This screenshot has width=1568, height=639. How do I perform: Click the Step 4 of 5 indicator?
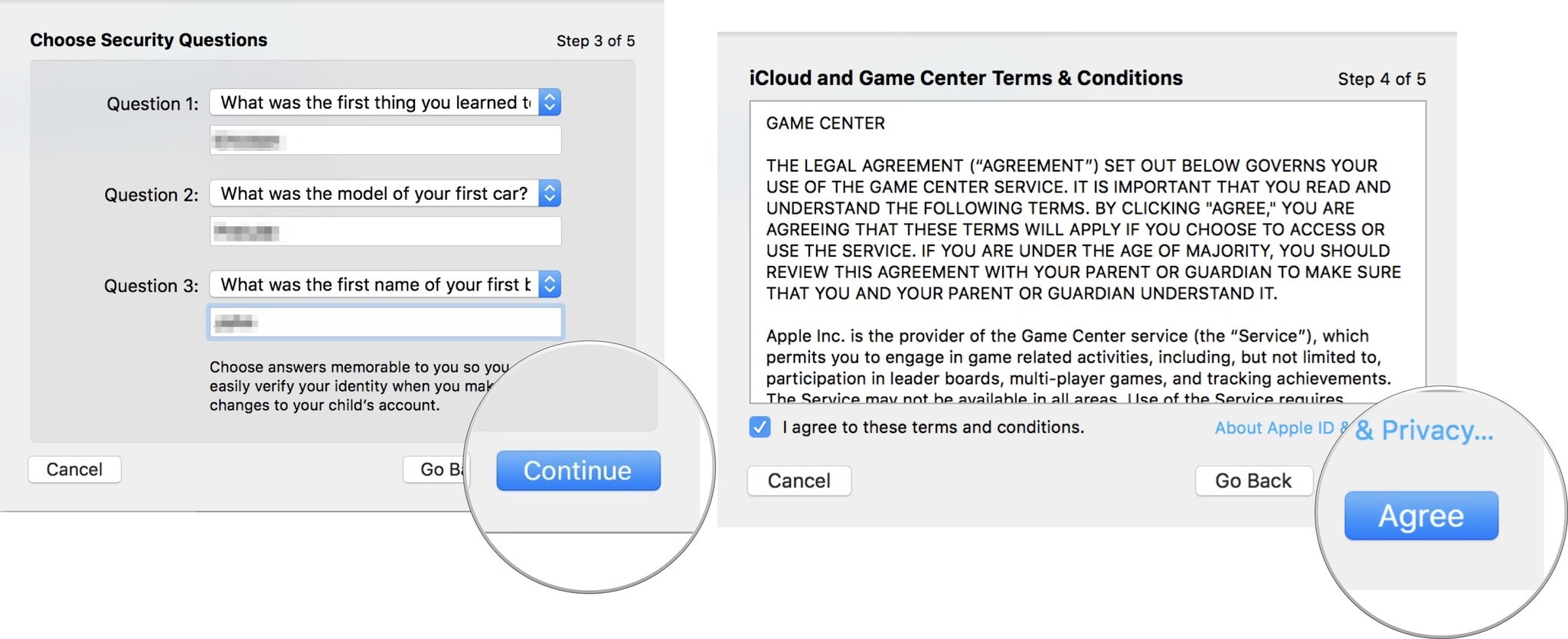1381,80
